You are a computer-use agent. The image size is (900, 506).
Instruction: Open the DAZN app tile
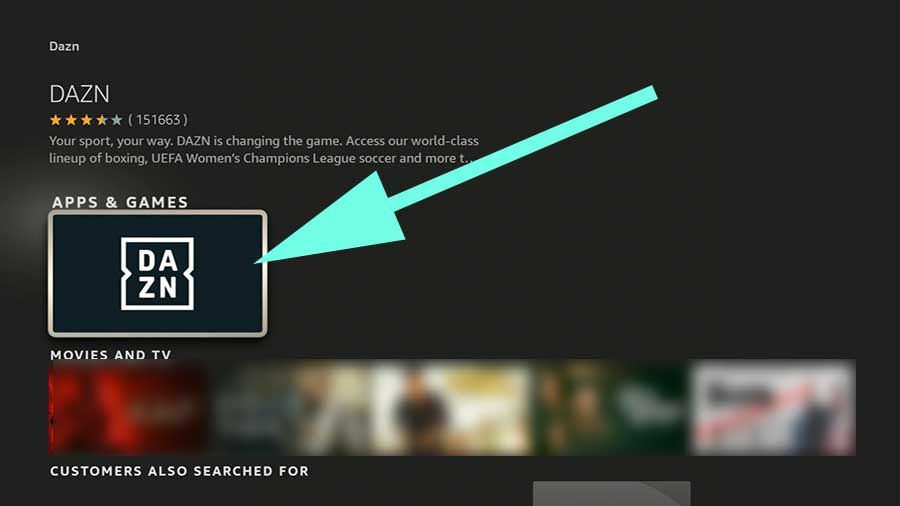click(158, 273)
